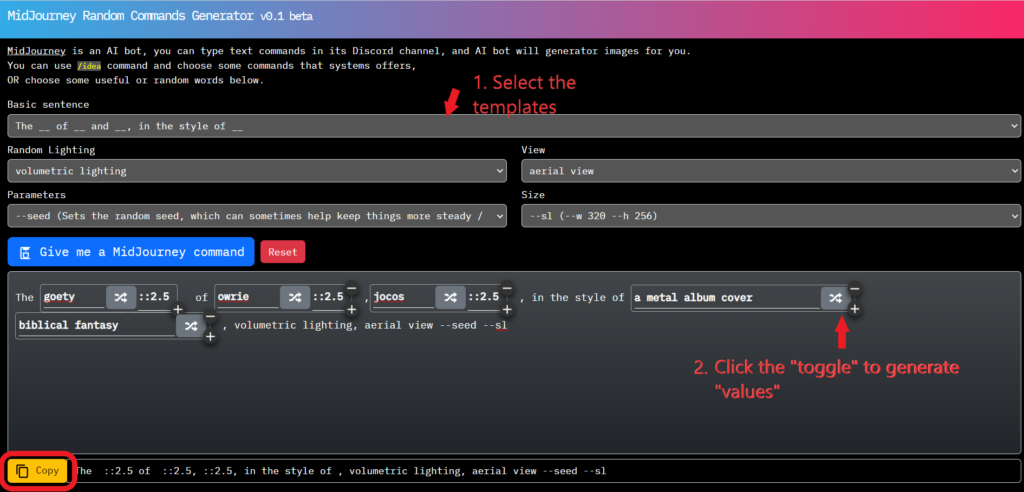Add a word after 'jocos' using plus
1024x492 pixels.
pos(506,310)
